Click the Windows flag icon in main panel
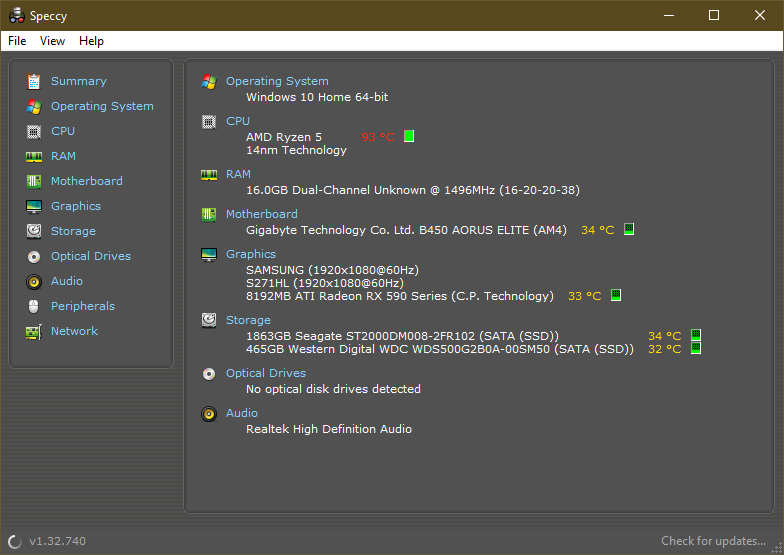Image resolution: width=784 pixels, height=555 pixels. click(x=208, y=82)
